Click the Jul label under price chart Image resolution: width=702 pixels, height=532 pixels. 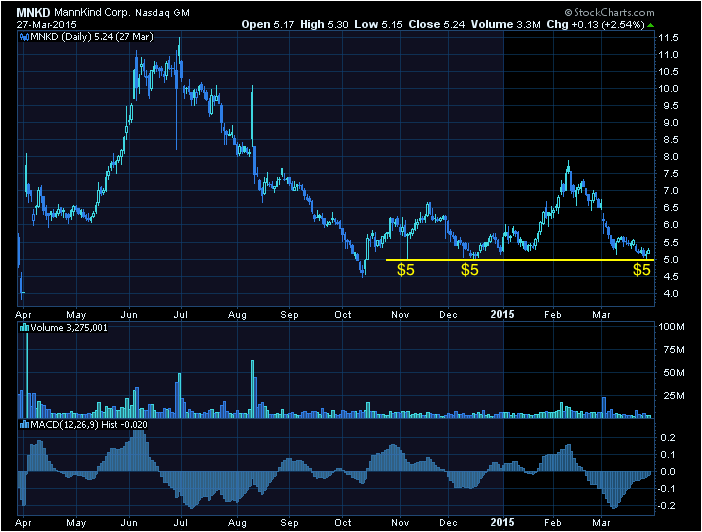(180, 314)
